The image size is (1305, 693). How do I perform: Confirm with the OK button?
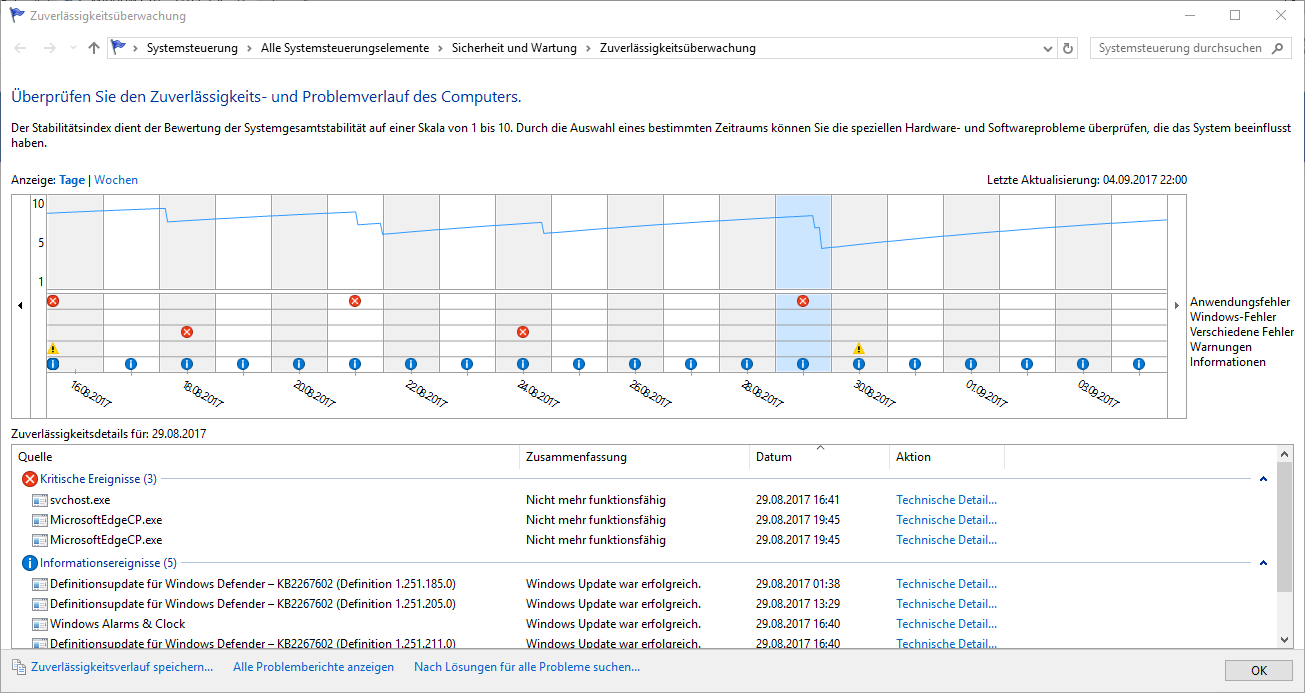click(x=1259, y=670)
